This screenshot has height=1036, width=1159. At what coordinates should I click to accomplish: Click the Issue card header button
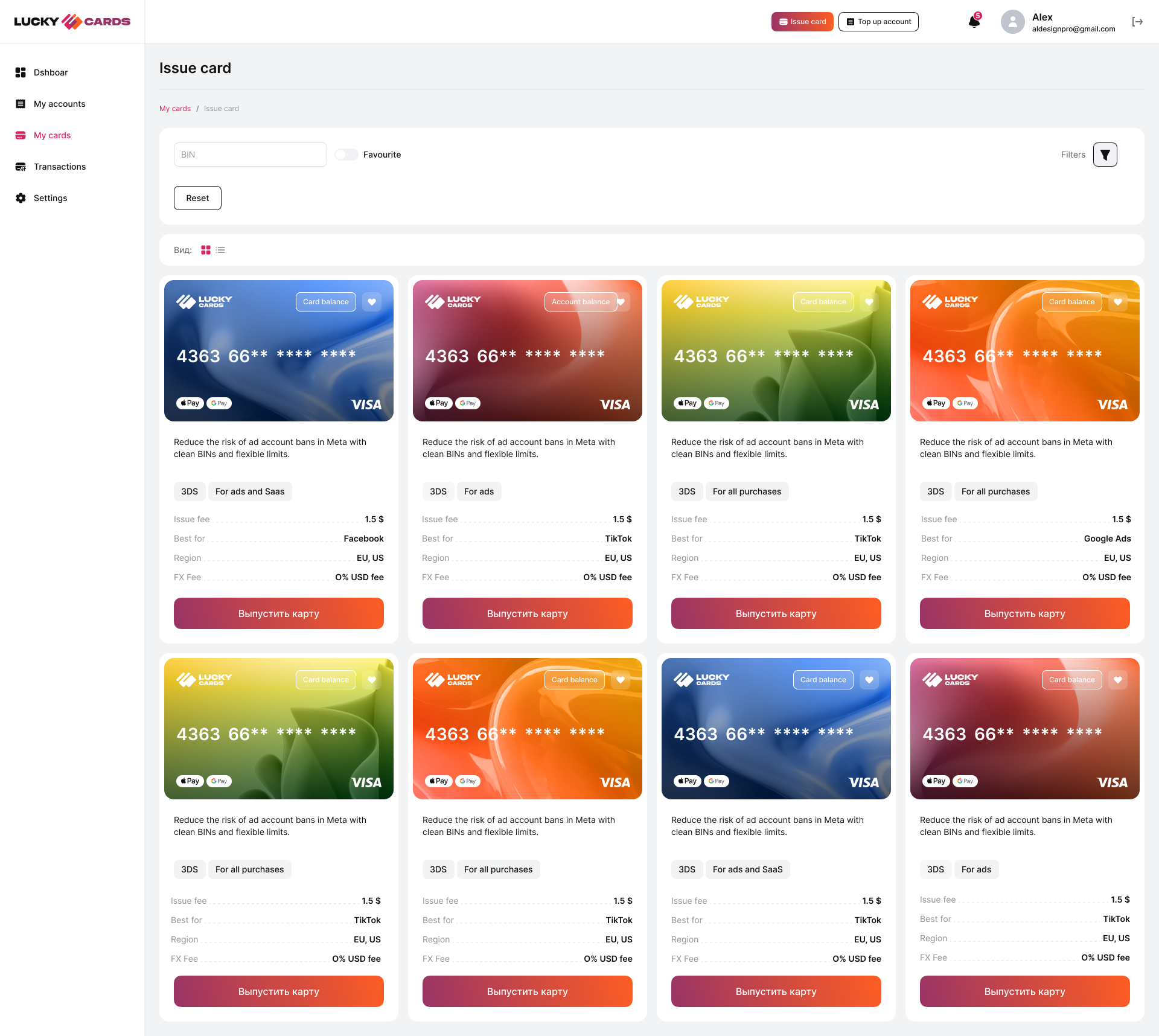click(802, 21)
